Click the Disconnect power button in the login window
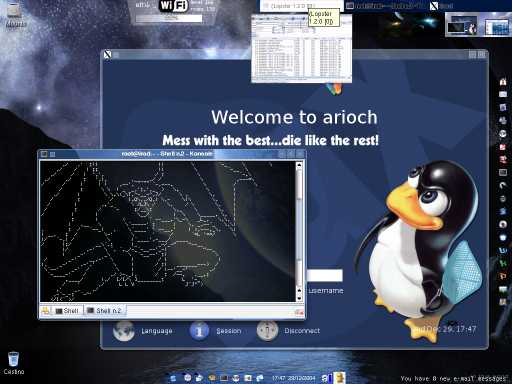This screenshot has height=384, width=512. coord(267,331)
